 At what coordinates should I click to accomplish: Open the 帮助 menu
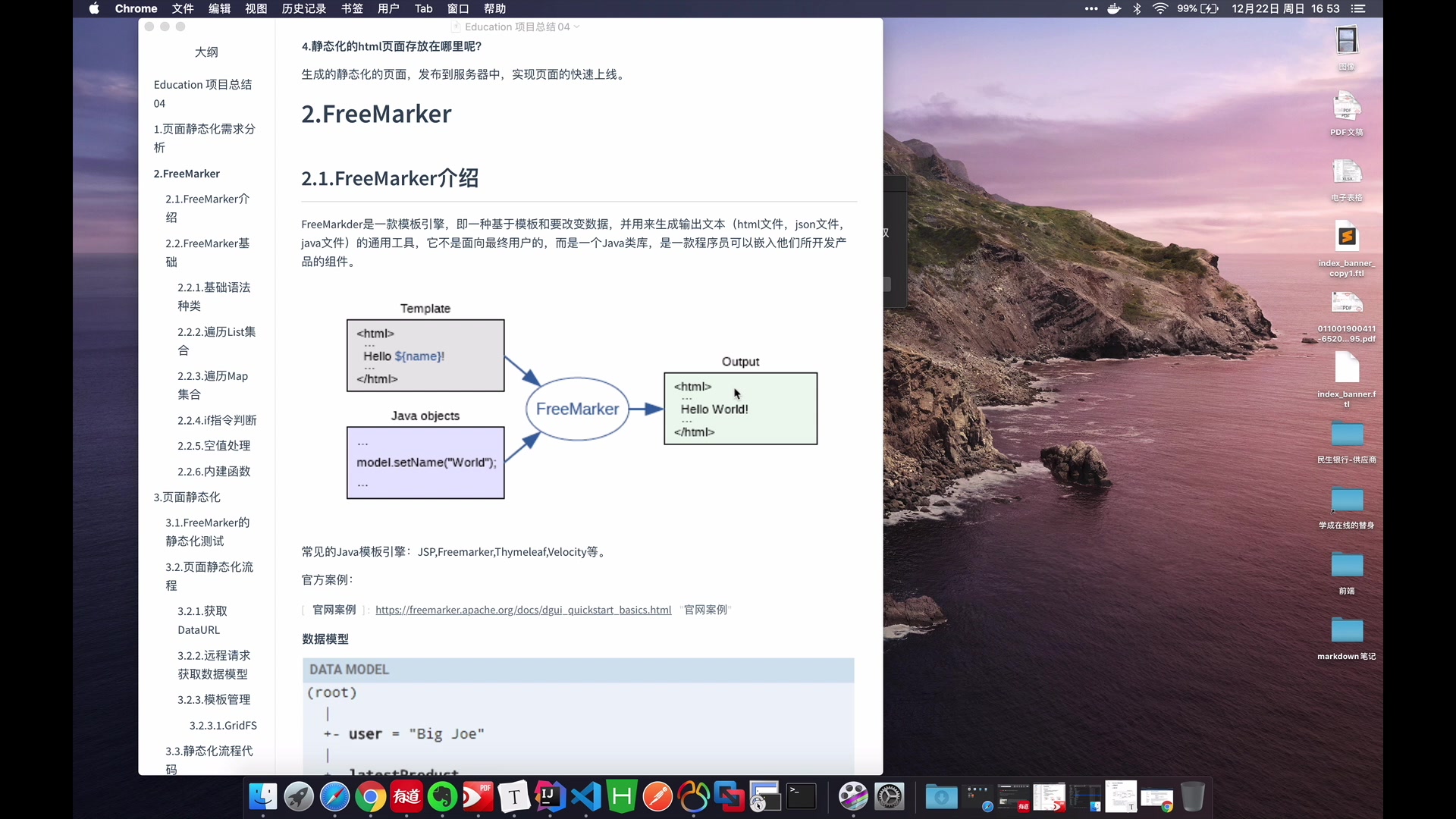pyautogui.click(x=495, y=8)
